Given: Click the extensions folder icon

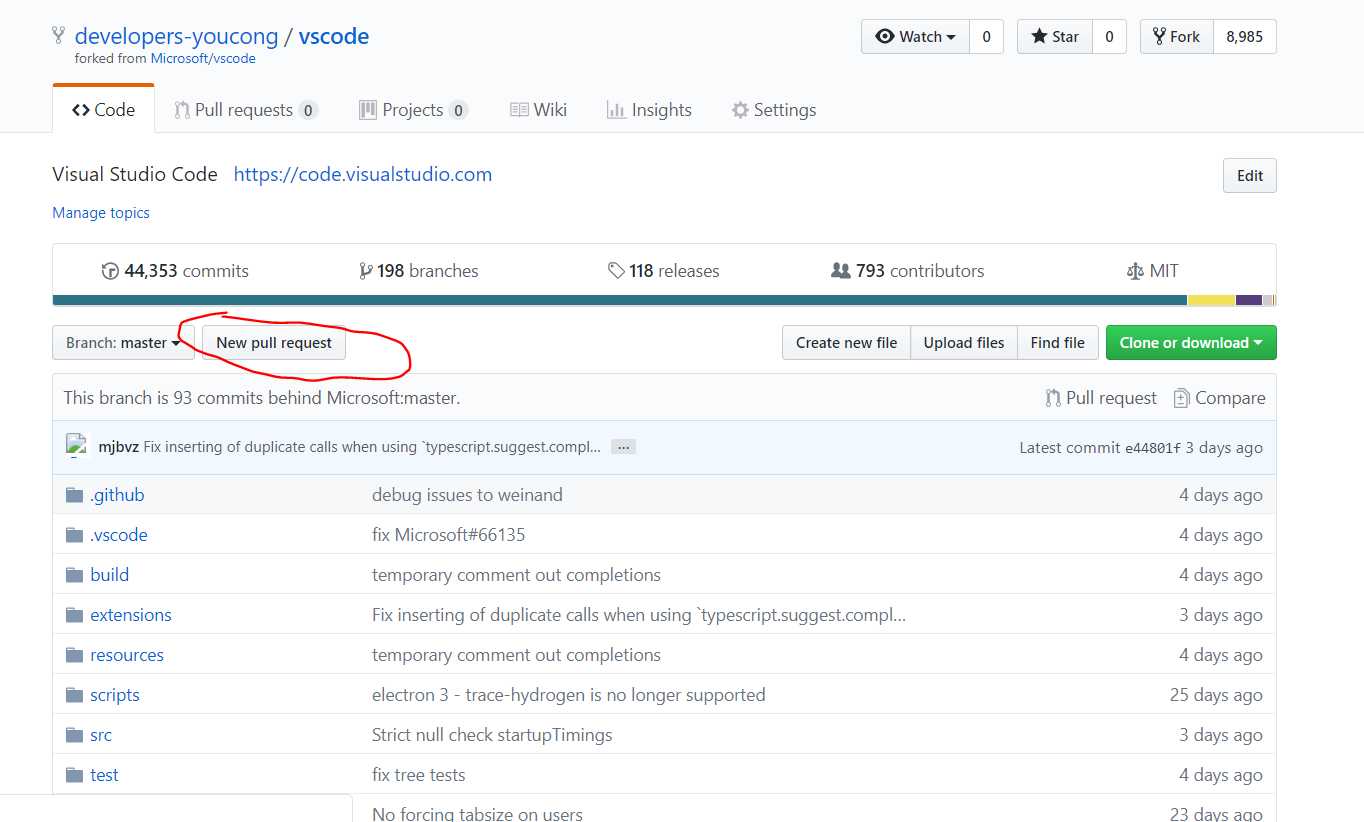Looking at the screenshot, I should [x=74, y=615].
